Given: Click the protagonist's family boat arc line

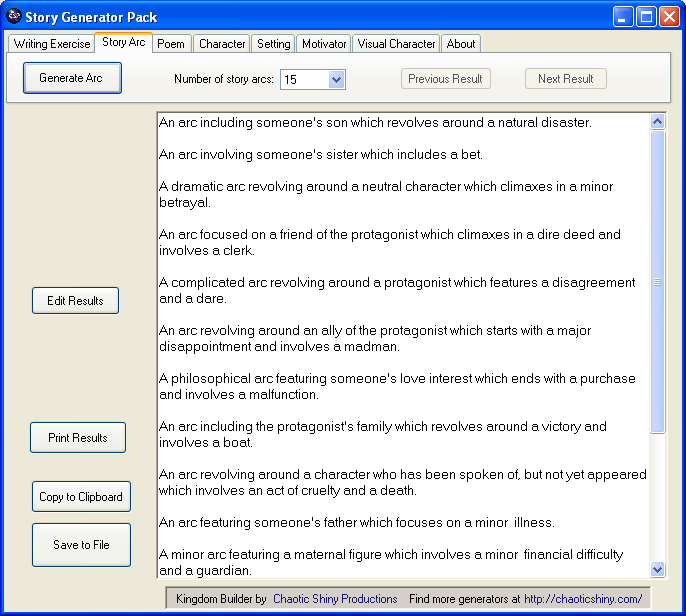Looking at the screenshot, I should tap(382, 434).
